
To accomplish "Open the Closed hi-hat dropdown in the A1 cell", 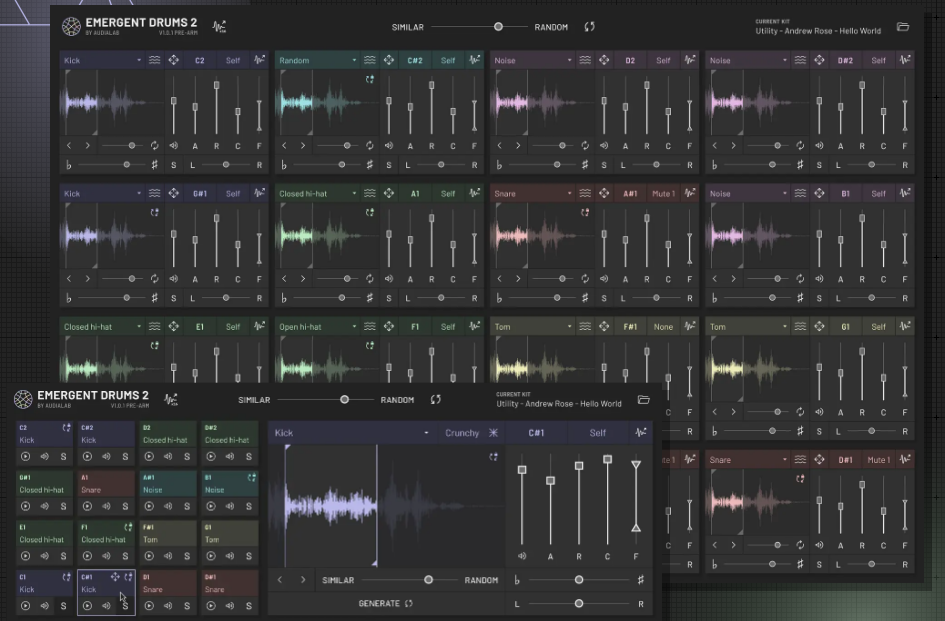I will coord(317,193).
